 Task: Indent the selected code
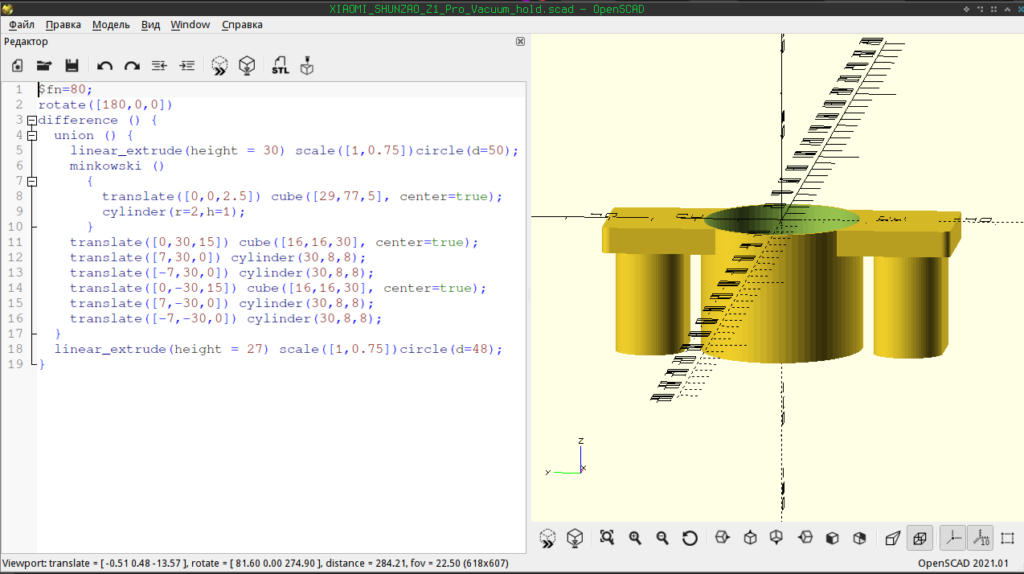tap(187, 65)
